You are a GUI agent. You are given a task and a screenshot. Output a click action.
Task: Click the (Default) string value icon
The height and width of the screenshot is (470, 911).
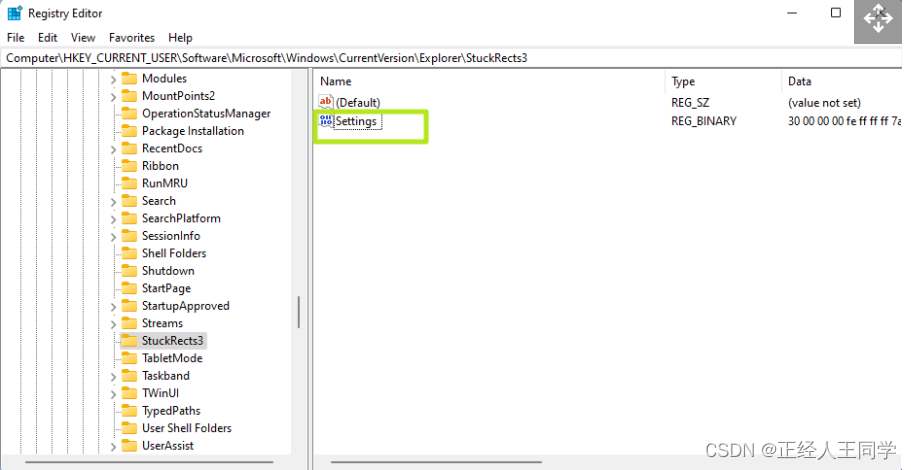click(326, 102)
